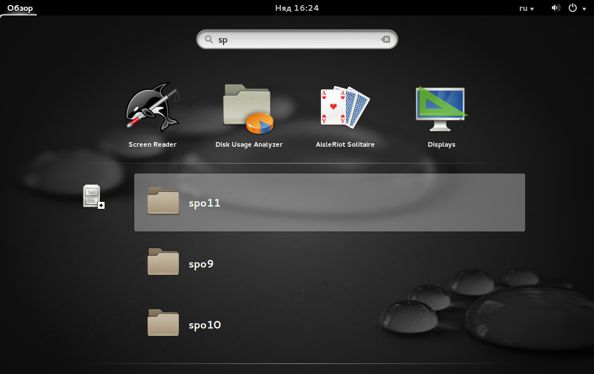594x374 pixels.
Task: Open the clock calendar menu
Action: (x=297, y=8)
